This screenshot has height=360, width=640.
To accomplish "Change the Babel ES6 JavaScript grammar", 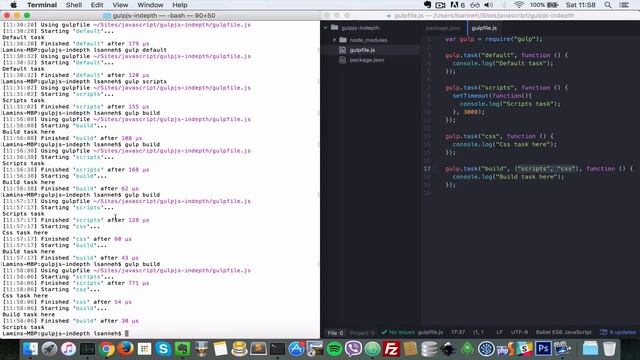I will tap(563, 332).
